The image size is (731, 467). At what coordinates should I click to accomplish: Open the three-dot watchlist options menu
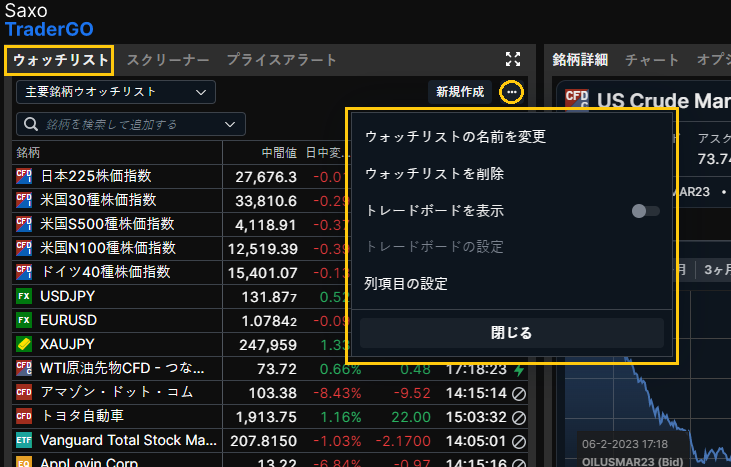coord(511,92)
